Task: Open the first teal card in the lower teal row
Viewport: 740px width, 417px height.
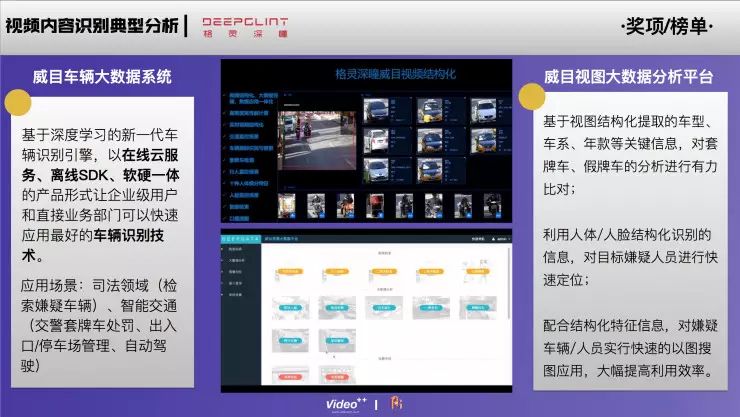Action: pos(290,340)
